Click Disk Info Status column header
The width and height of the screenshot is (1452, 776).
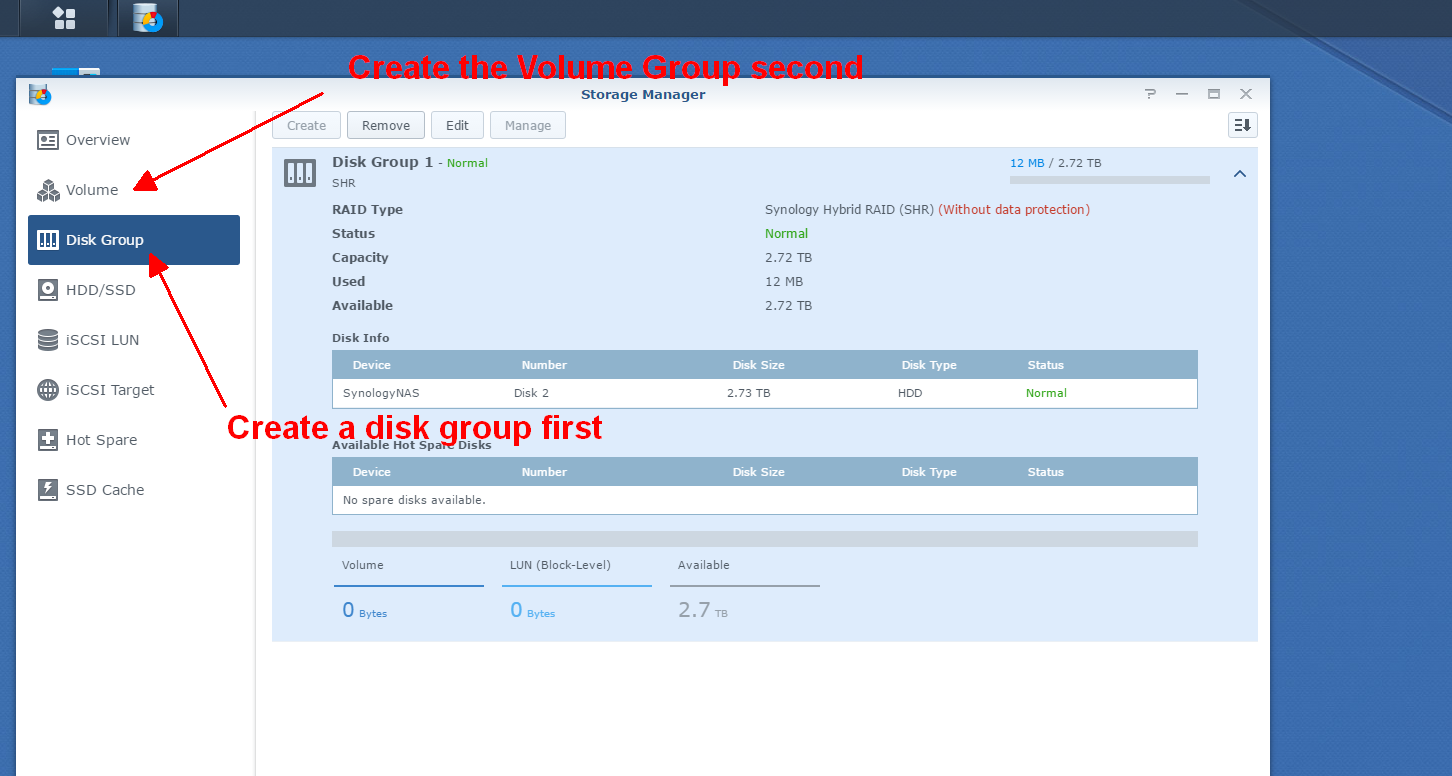(1046, 365)
